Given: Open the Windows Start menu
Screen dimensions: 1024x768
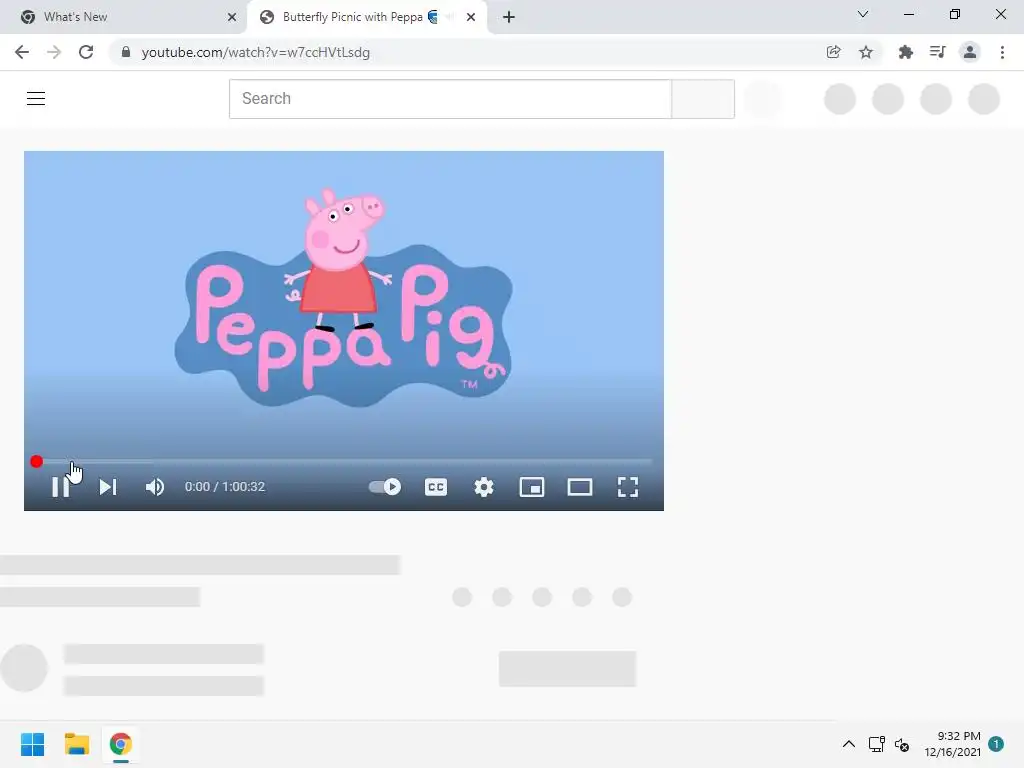Looking at the screenshot, I should coord(32,744).
